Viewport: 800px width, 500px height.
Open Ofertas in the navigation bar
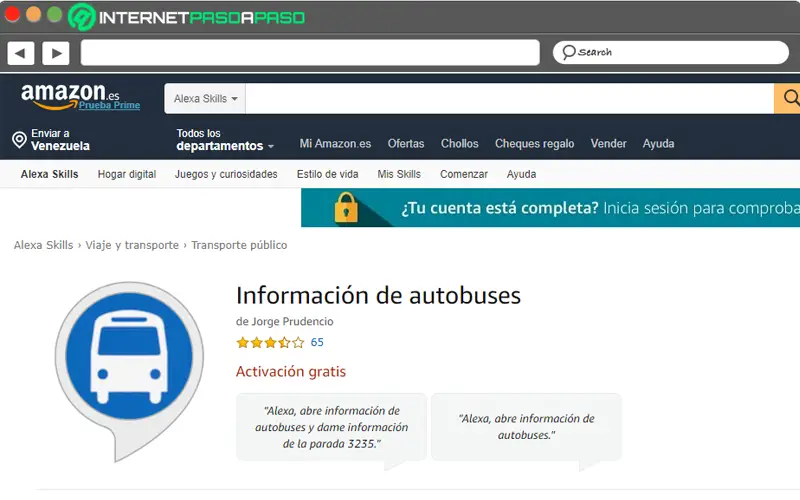[406, 144]
